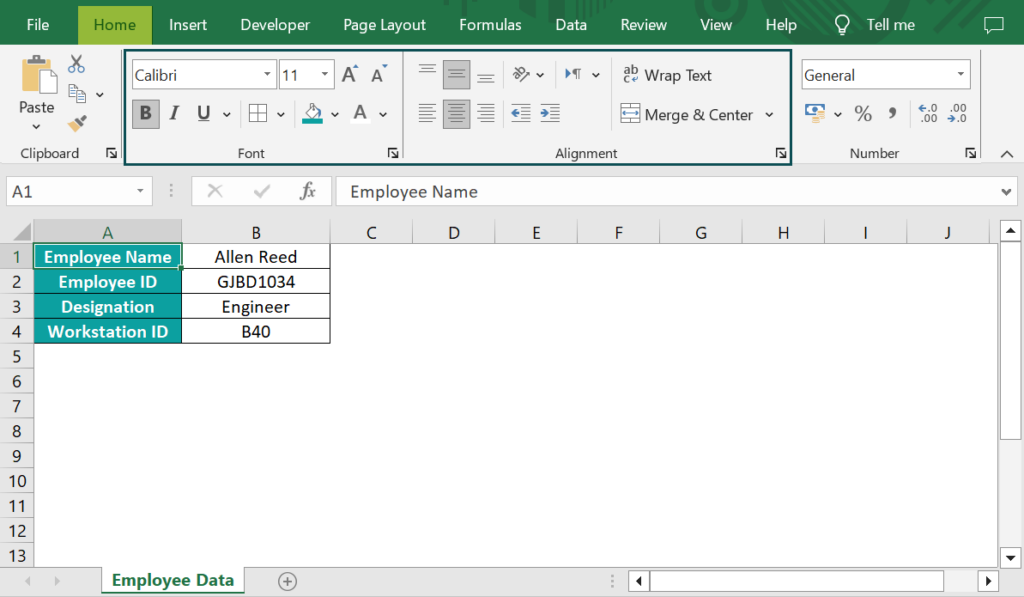Click the Comma Style icon

[x=893, y=113]
